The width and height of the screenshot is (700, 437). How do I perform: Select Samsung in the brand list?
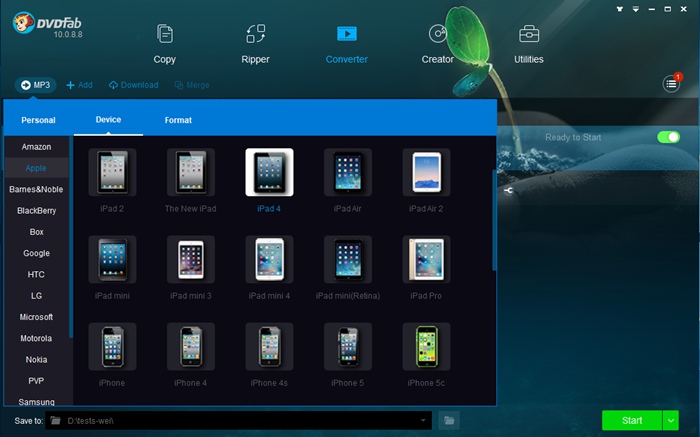coord(37,402)
